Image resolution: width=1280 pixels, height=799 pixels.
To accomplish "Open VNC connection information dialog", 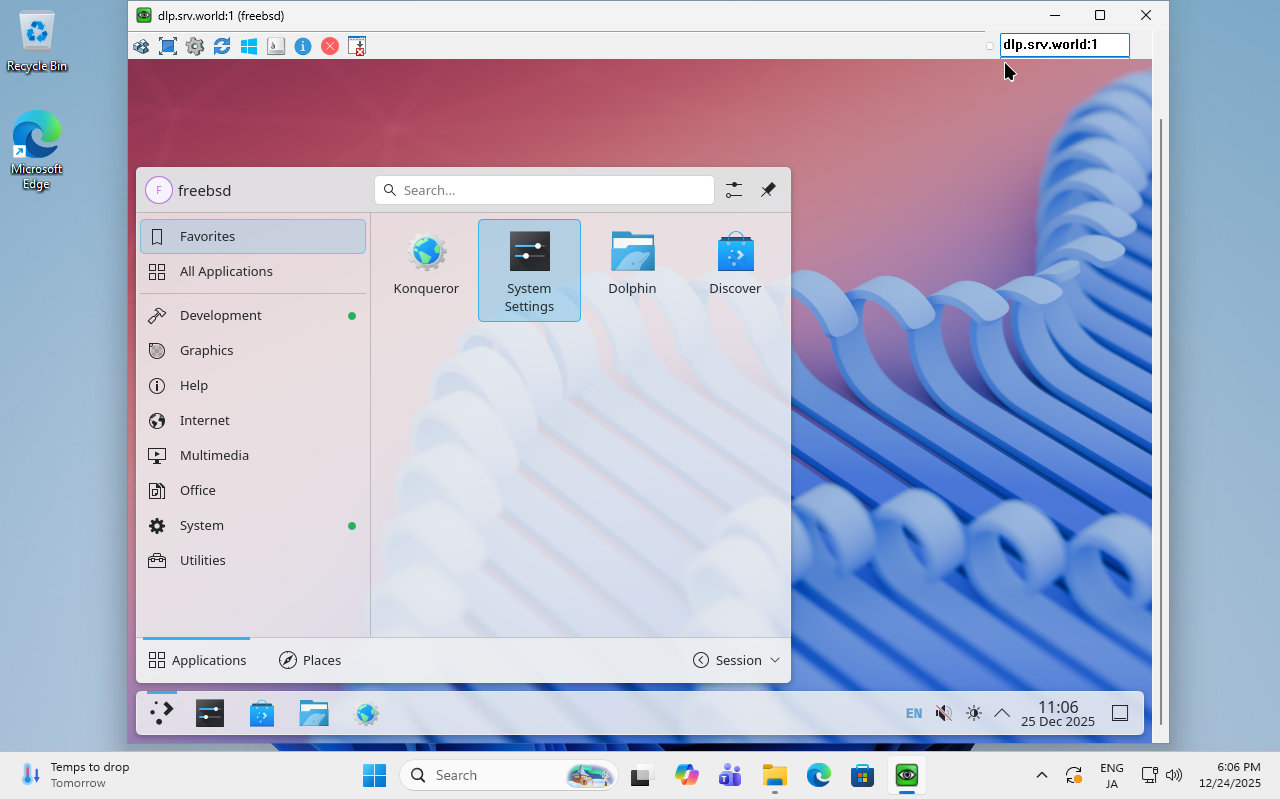I will click(303, 46).
